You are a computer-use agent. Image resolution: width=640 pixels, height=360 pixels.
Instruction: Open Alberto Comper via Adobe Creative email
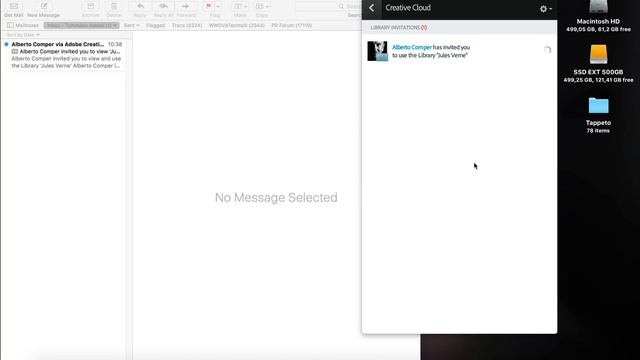pos(66,55)
